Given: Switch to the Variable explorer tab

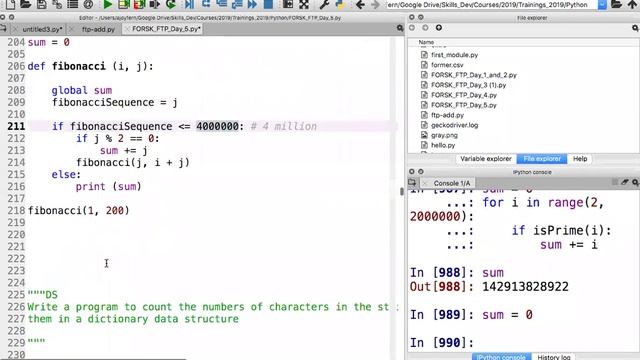Looking at the screenshot, I should 486,159.
